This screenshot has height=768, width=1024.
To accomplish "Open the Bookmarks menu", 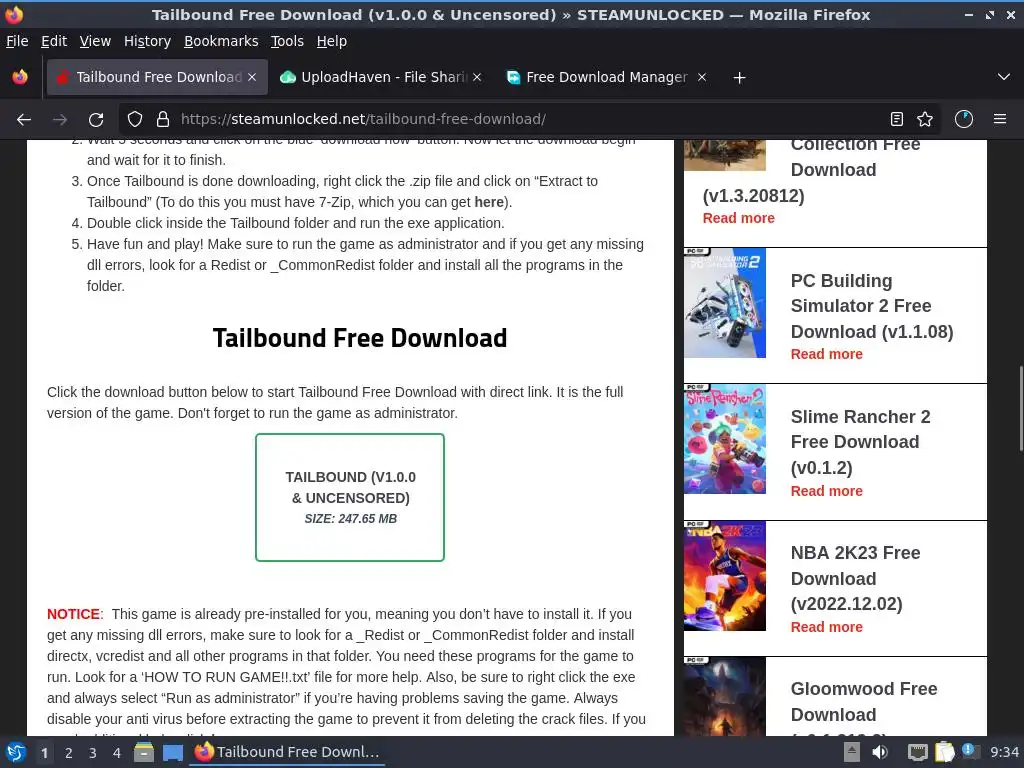I will [x=221, y=41].
